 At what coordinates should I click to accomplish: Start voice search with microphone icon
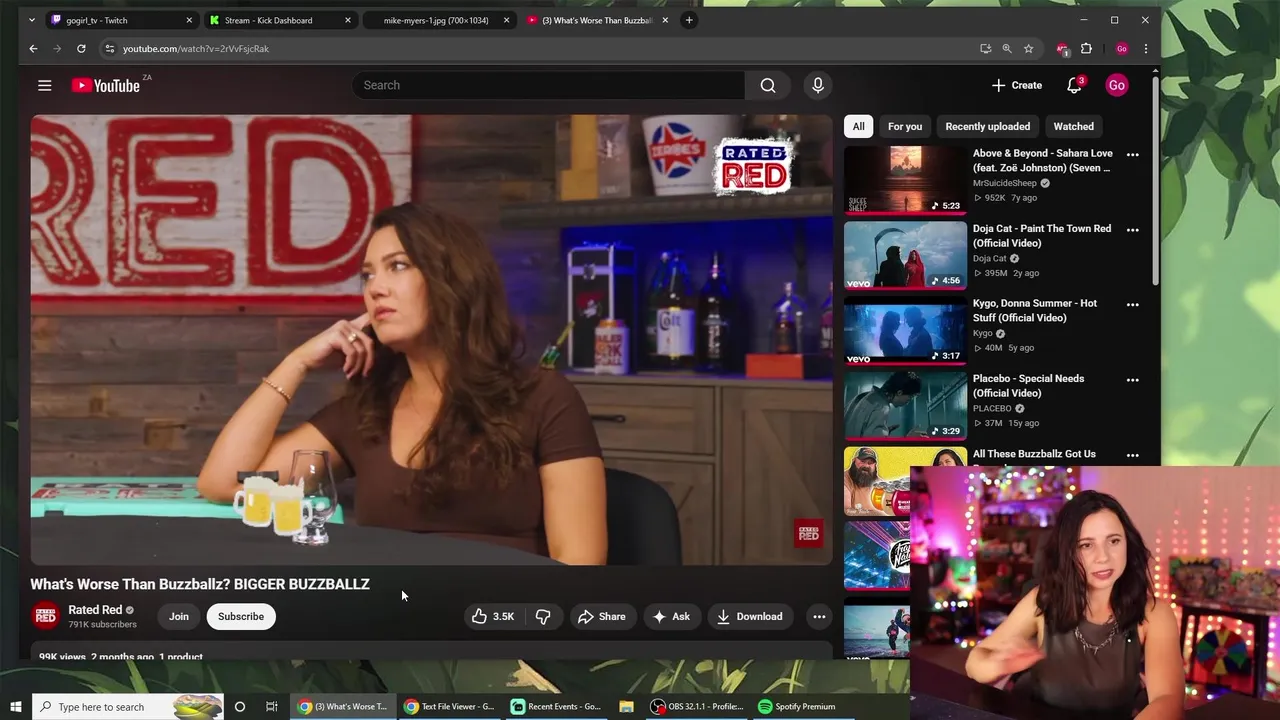click(818, 85)
